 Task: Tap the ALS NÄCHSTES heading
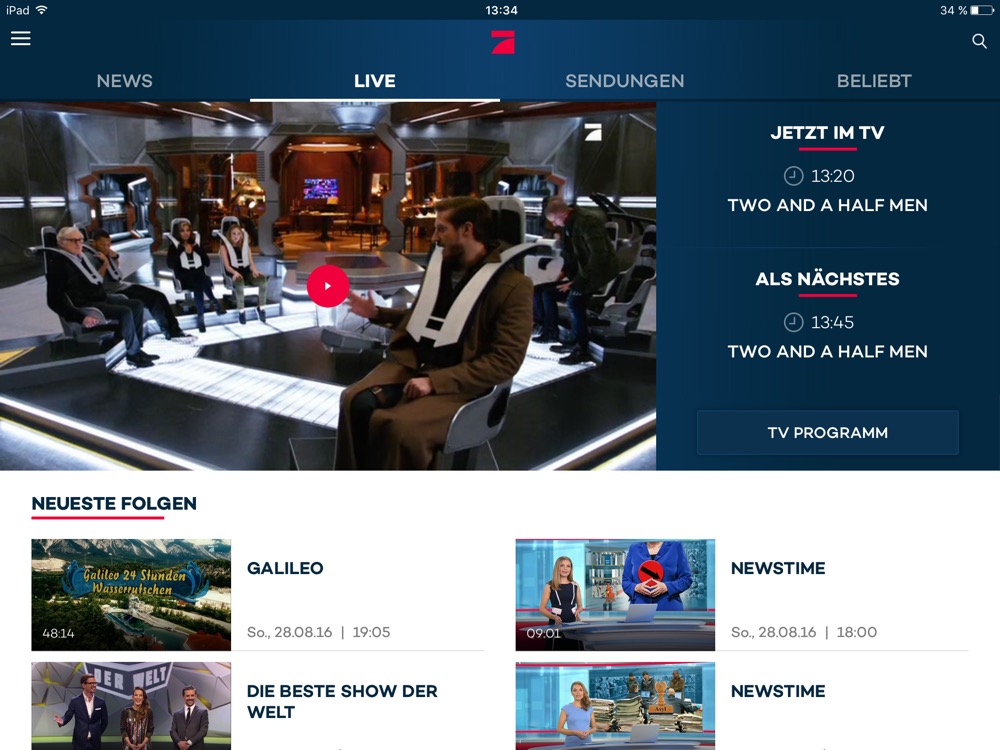tap(828, 279)
